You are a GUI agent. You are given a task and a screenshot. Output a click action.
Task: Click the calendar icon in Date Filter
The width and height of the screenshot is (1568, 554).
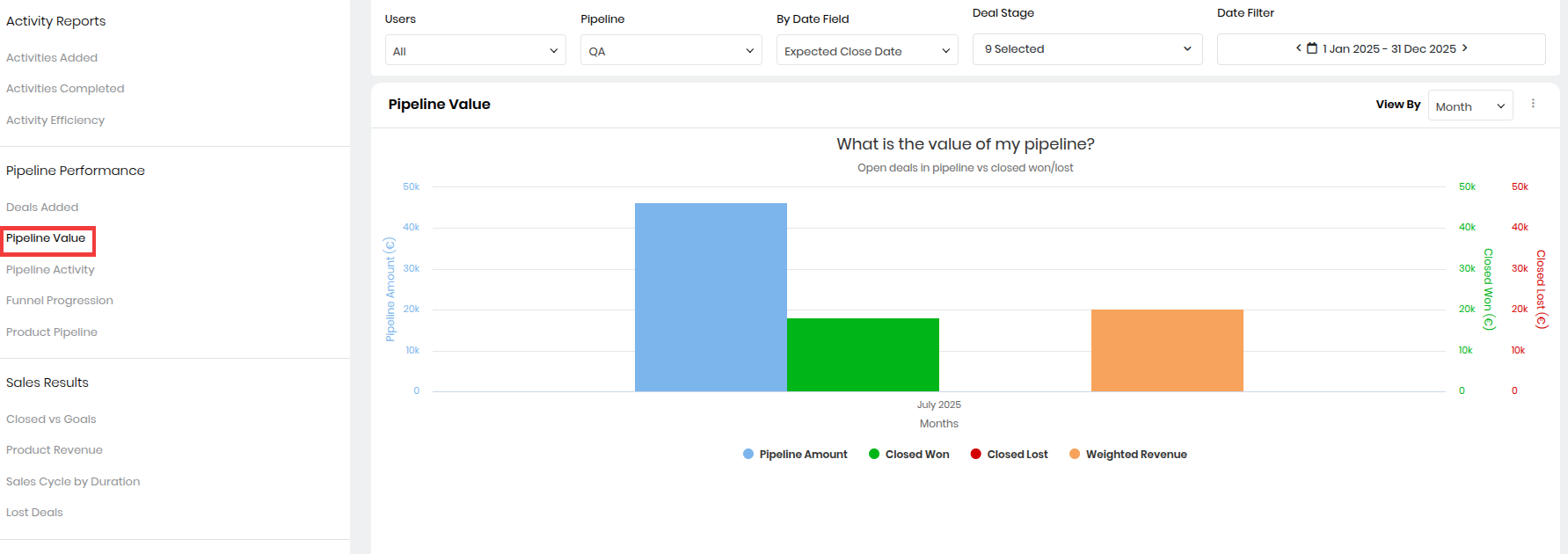(x=1312, y=48)
